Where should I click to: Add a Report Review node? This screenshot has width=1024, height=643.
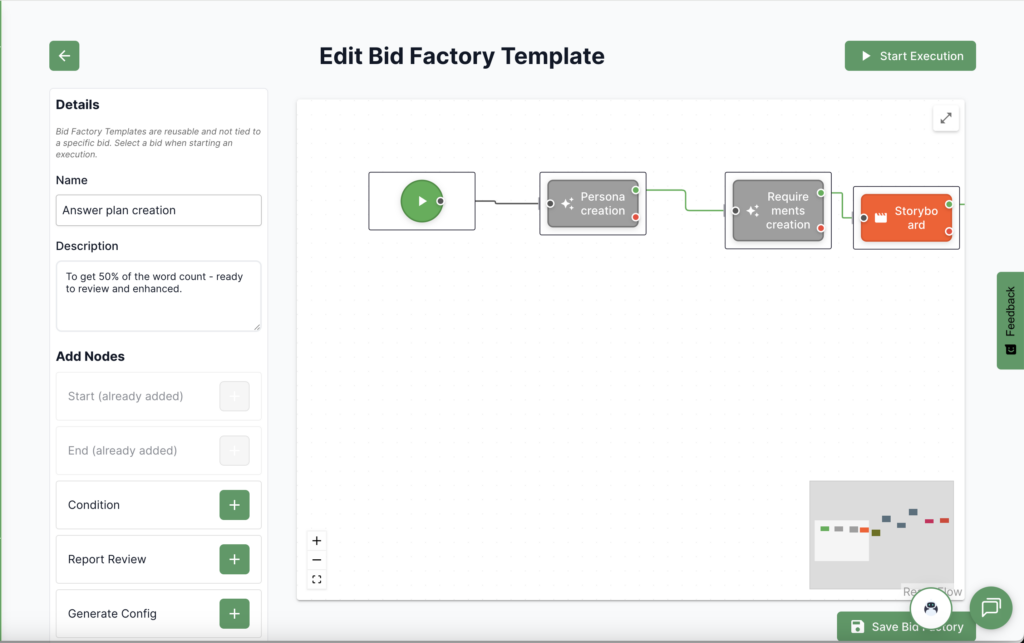234,559
